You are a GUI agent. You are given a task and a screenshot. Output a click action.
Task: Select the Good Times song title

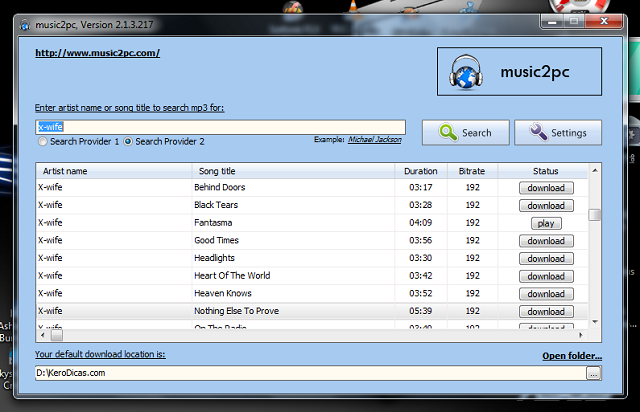(216, 241)
